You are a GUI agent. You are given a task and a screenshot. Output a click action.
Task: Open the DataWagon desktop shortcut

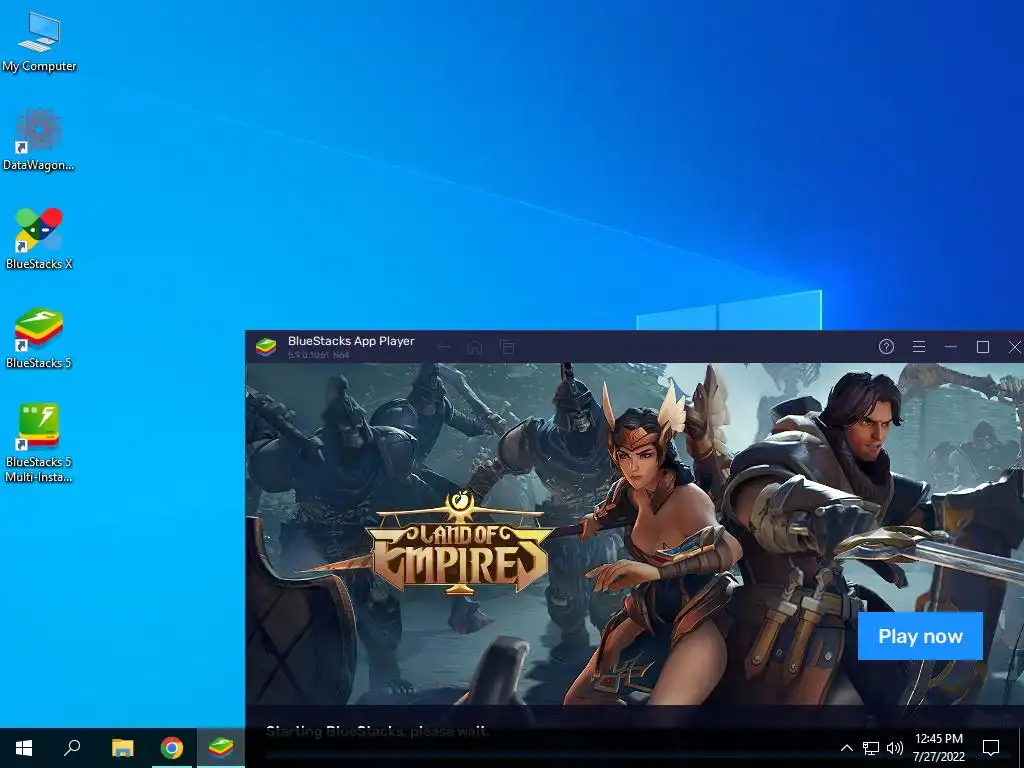pos(39,140)
